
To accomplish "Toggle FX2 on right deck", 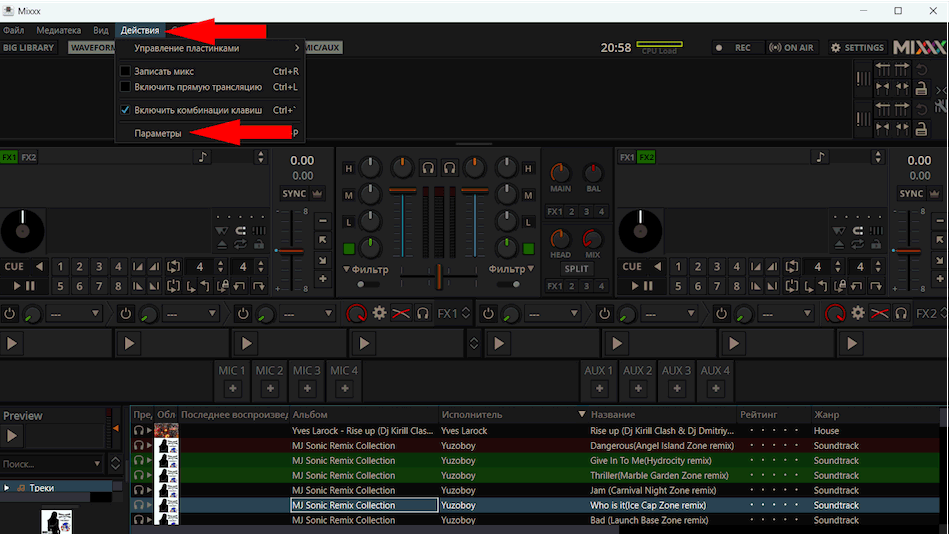I will coord(646,157).
